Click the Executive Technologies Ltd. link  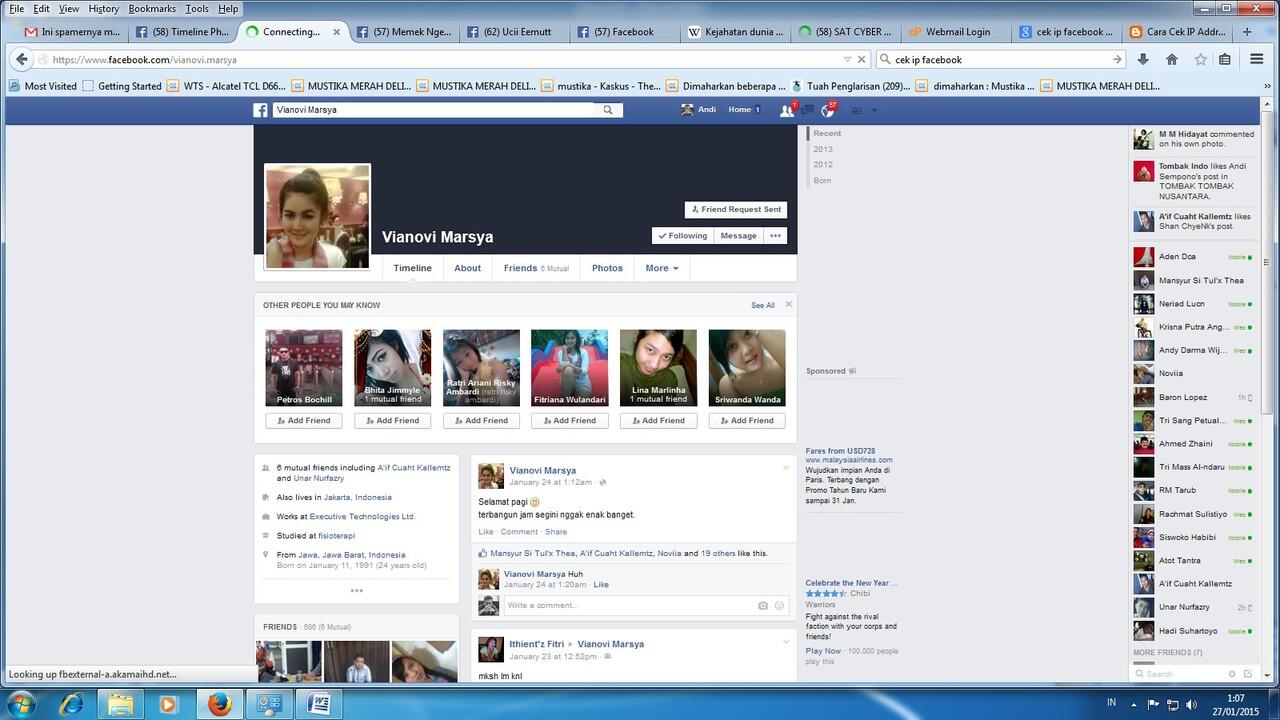click(x=362, y=516)
